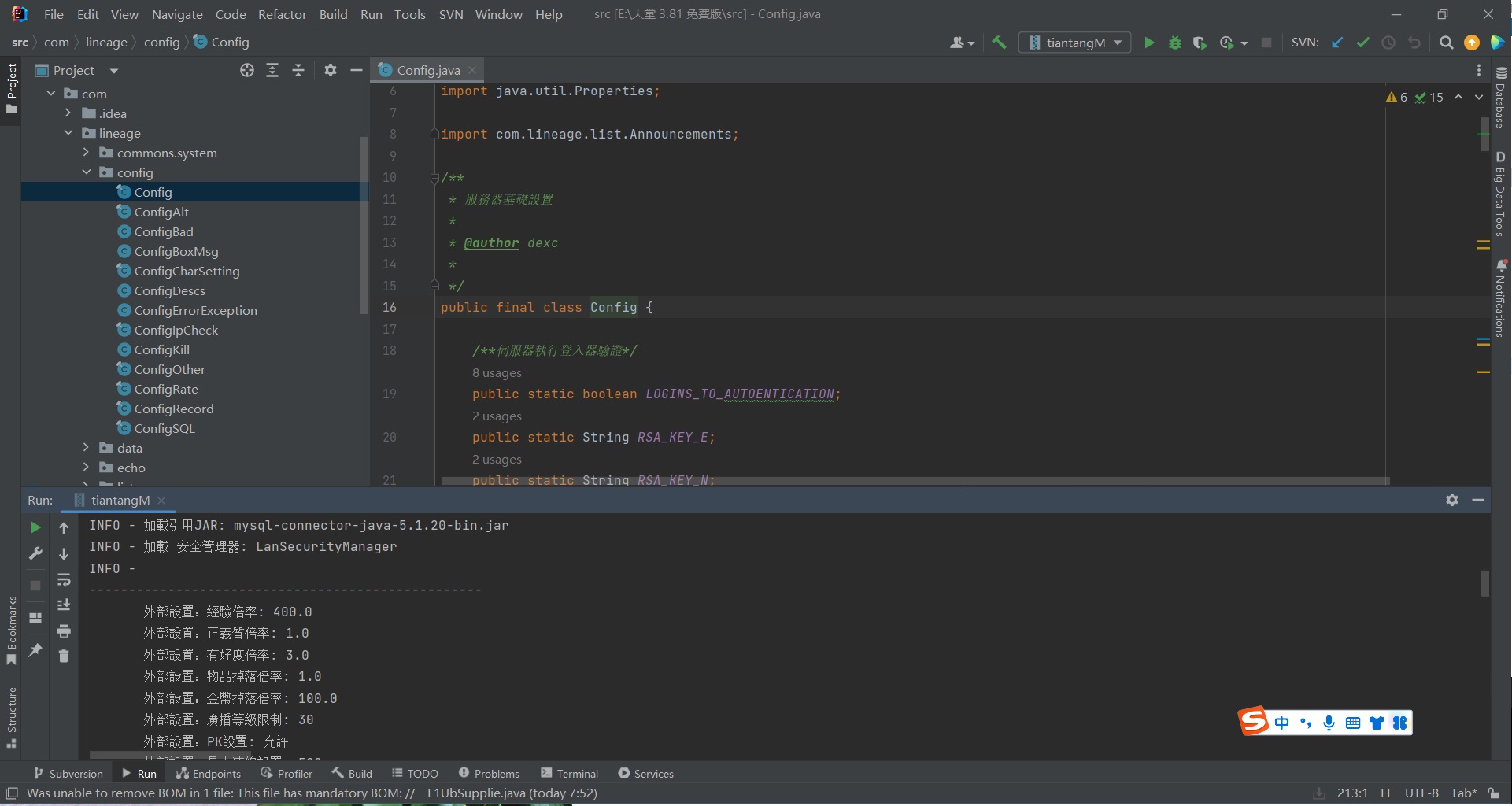Click the orange update notification icon
This screenshot has width=1512, height=806.
click(x=1472, y=43)
